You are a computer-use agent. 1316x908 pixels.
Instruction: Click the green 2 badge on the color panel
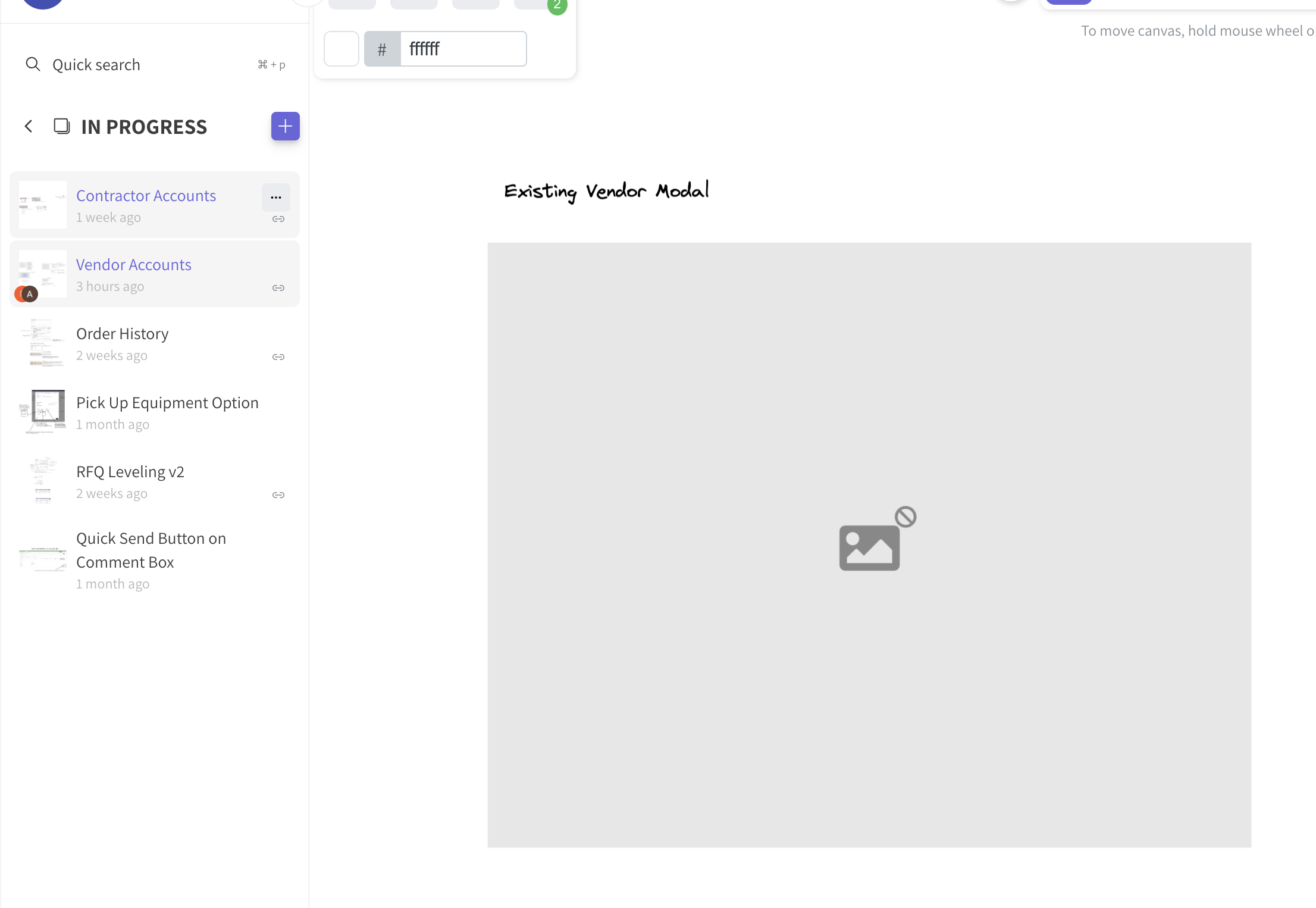557,6
